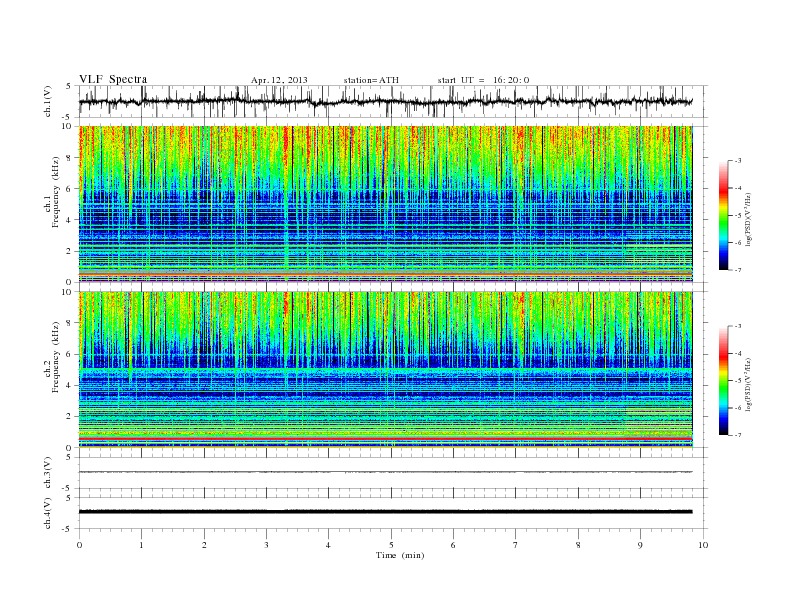
Task: Click time axis tick label '10'
Action: click(x=703, y=545)
